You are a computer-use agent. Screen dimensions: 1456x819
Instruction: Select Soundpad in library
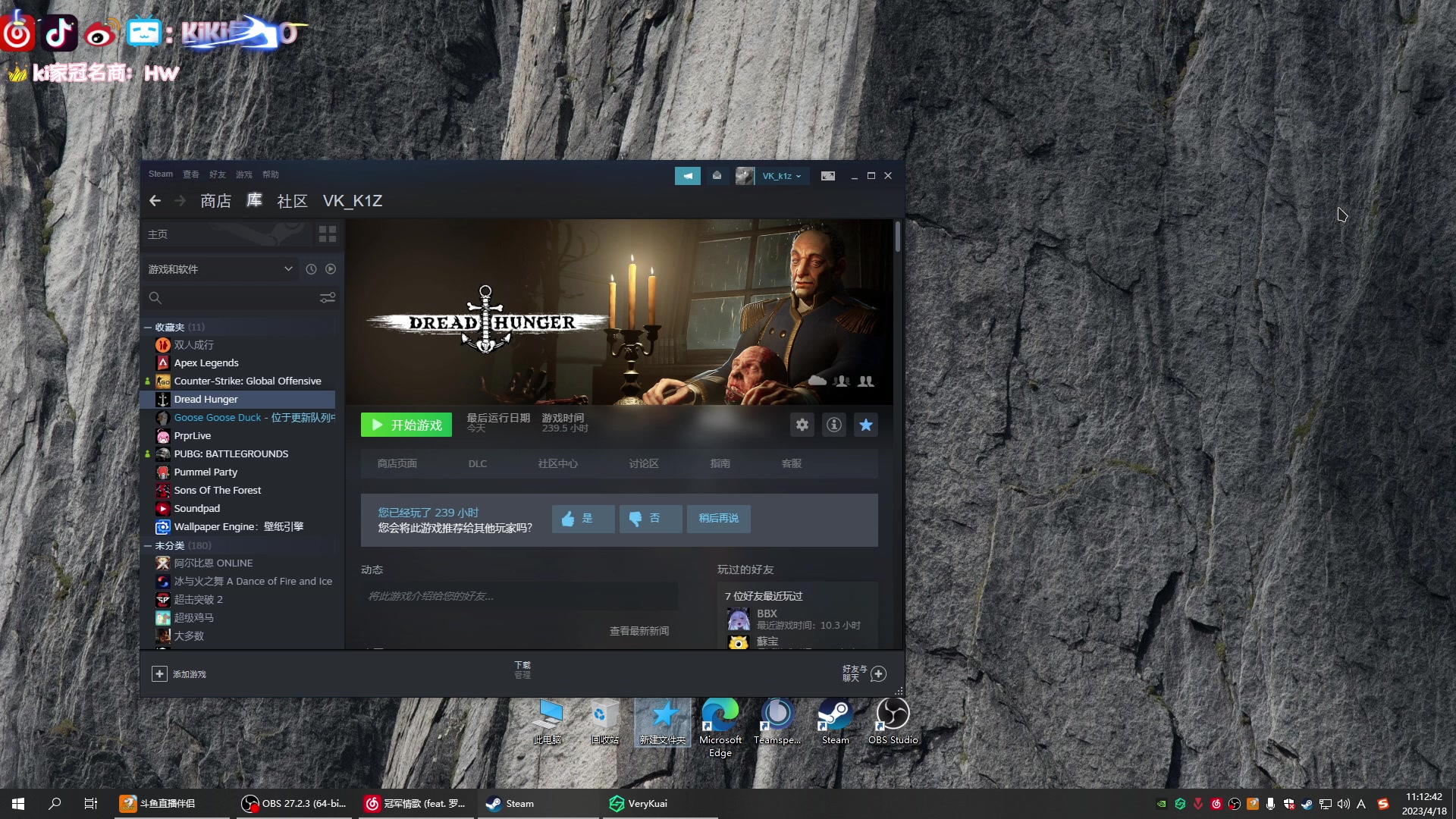pyautogui.click(x=197, y=509)
